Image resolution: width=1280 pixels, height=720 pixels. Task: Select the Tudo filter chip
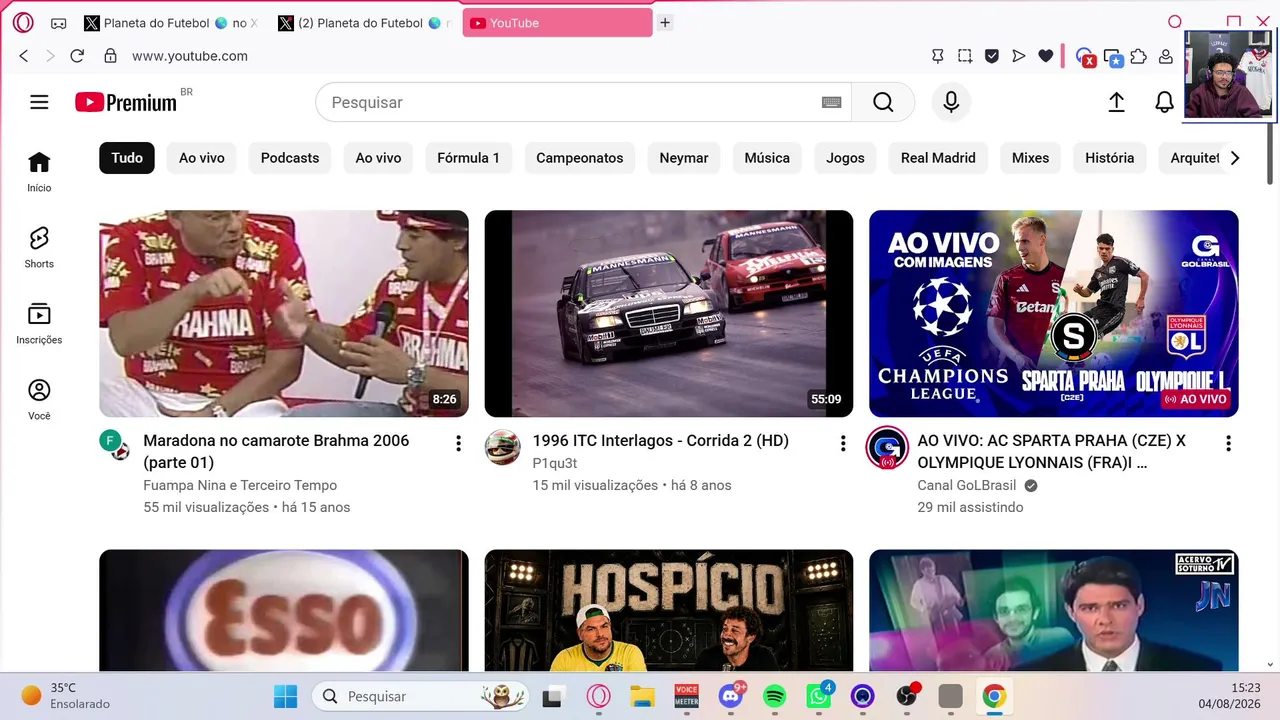pos(127,158)
